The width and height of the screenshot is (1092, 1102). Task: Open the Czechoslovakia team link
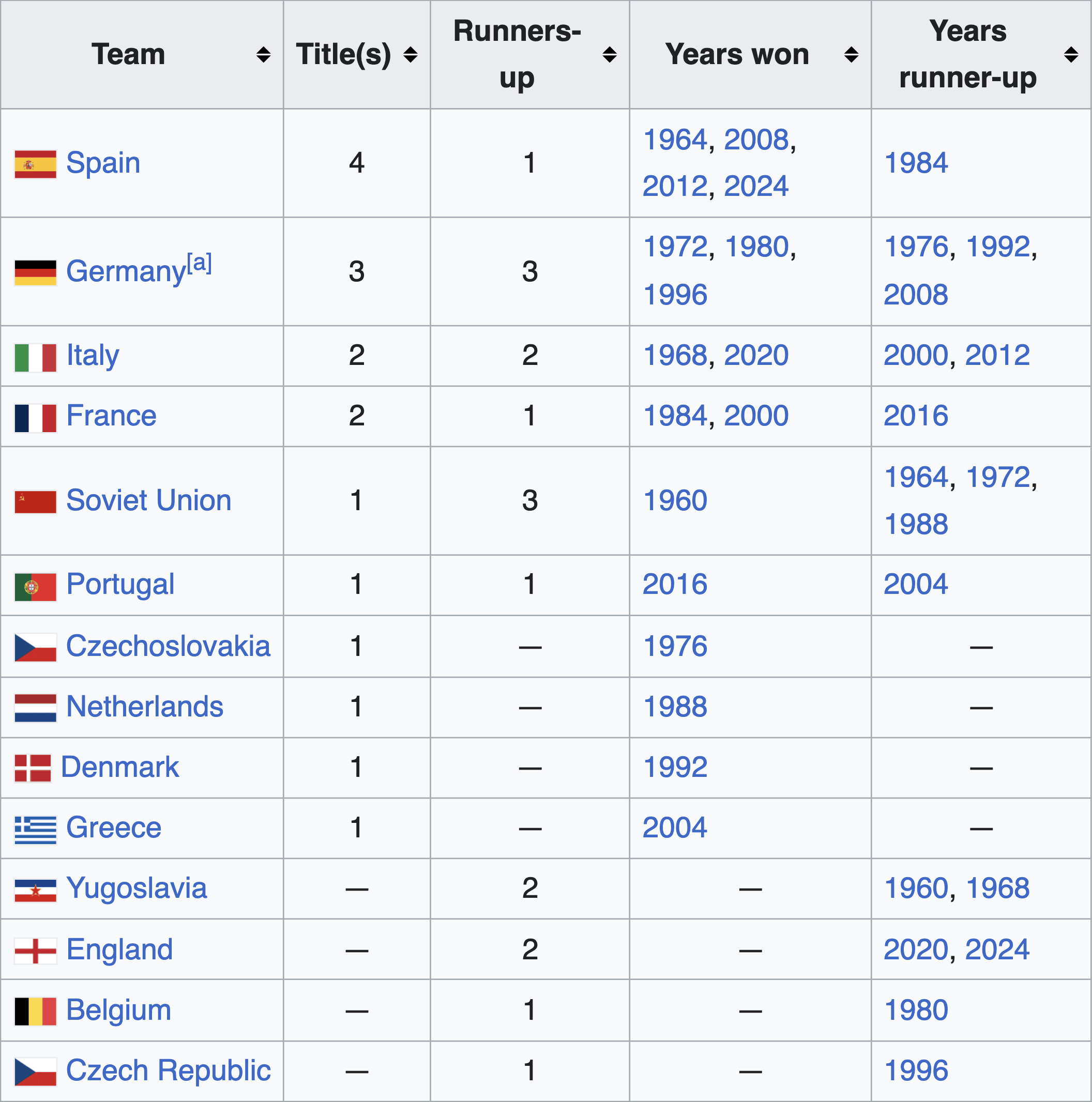click(x=169, y=646)
